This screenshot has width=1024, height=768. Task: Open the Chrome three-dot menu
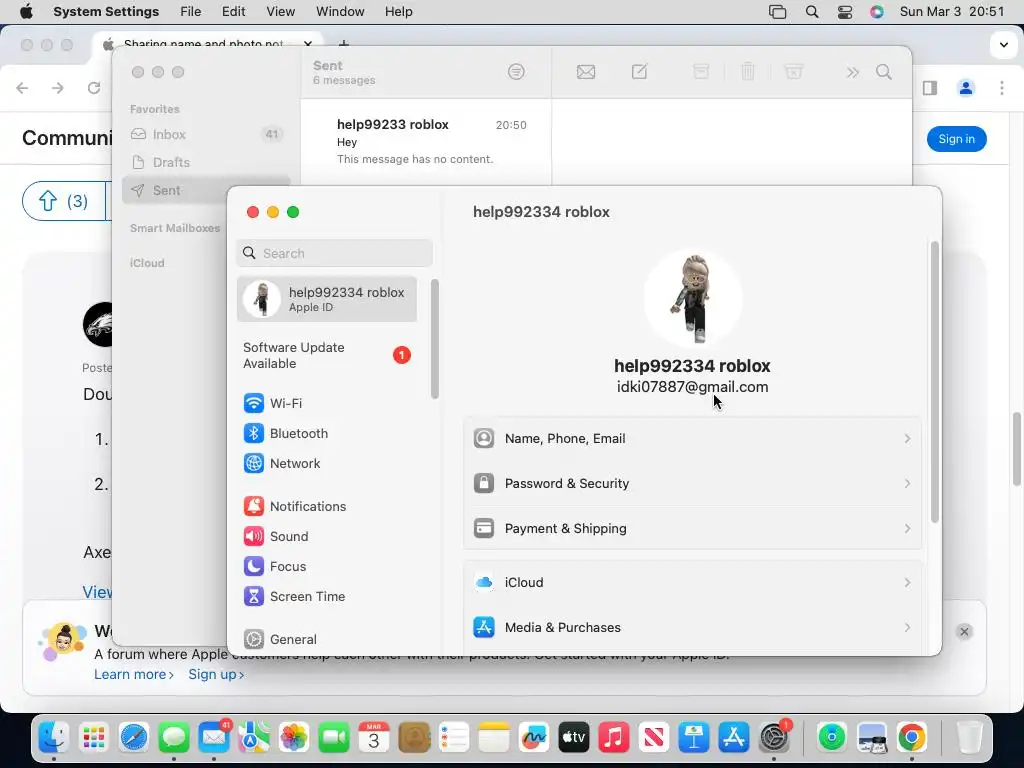coord(1002,88)
